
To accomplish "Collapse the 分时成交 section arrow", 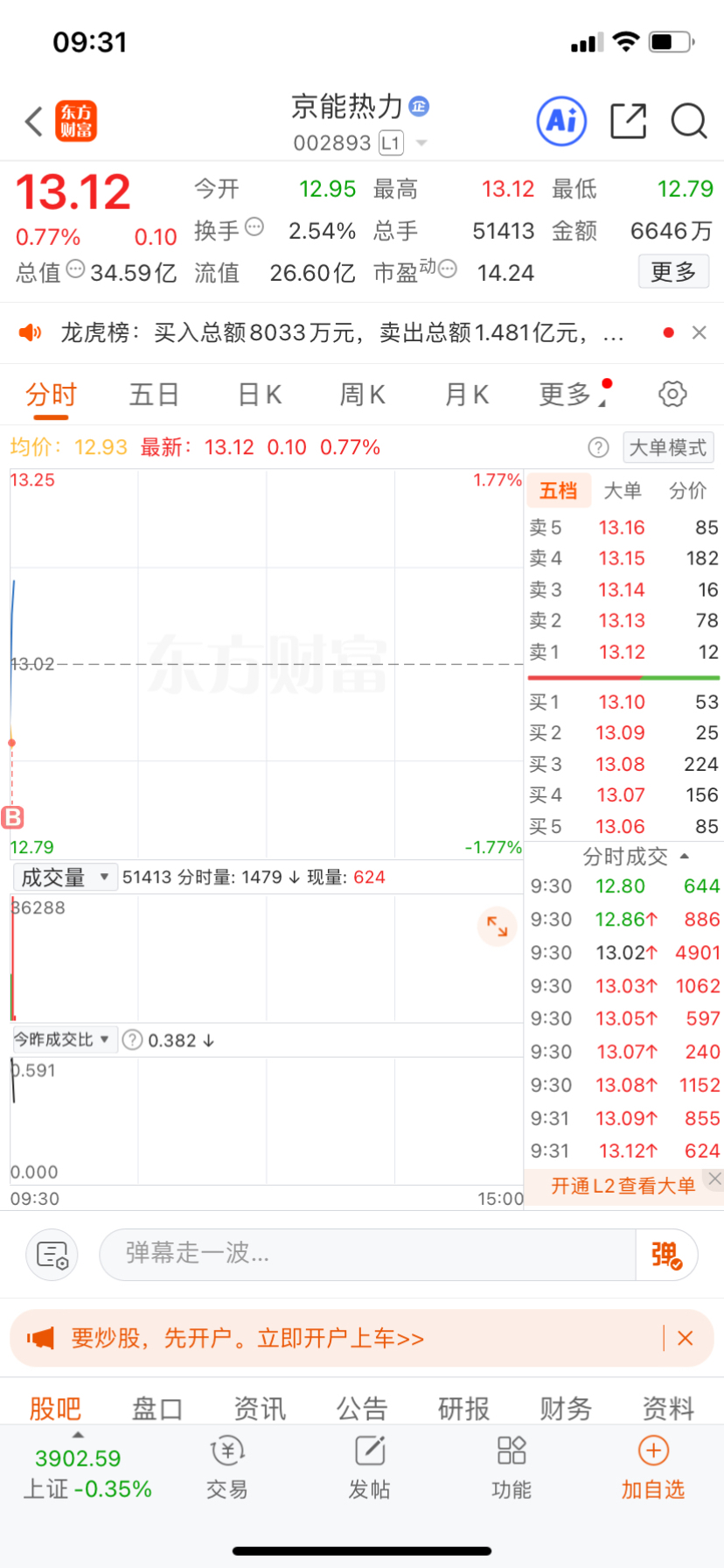I will tap(685, 857).
